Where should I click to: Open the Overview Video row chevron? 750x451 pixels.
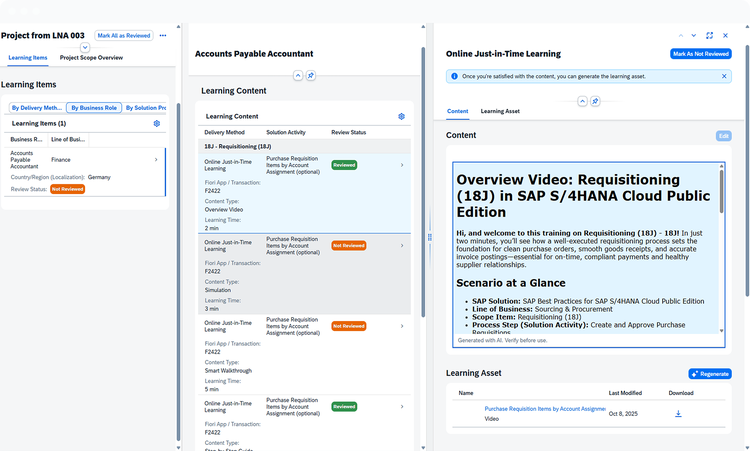click(402, 165)
